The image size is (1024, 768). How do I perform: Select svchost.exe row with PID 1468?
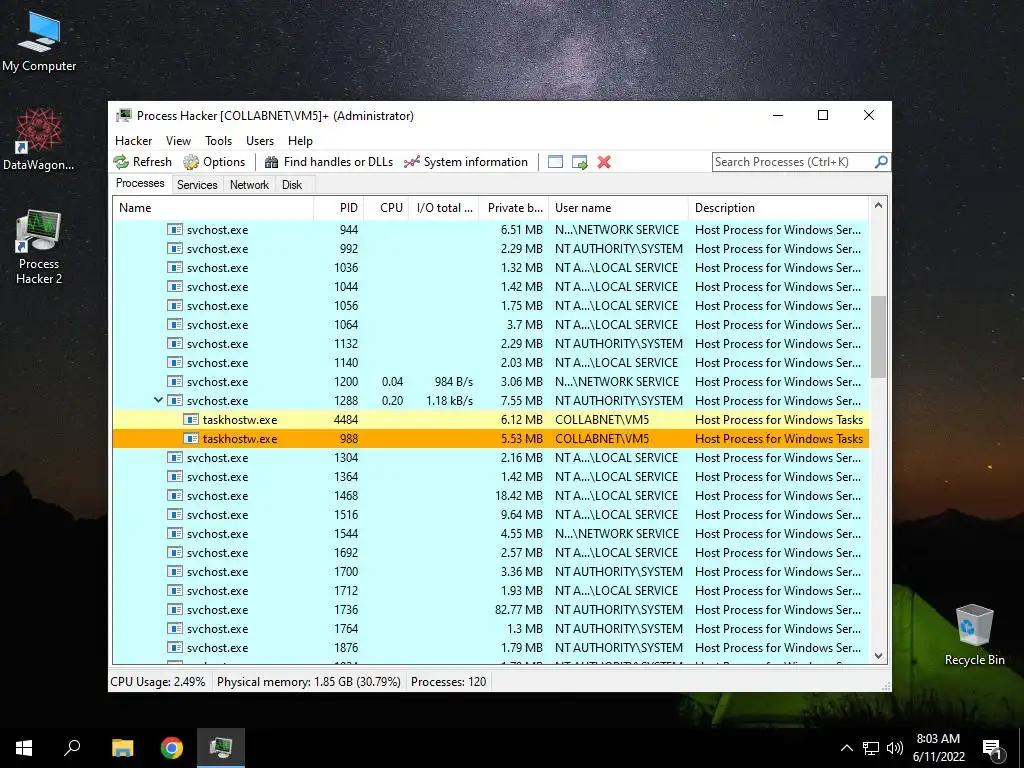pos(490,495)
